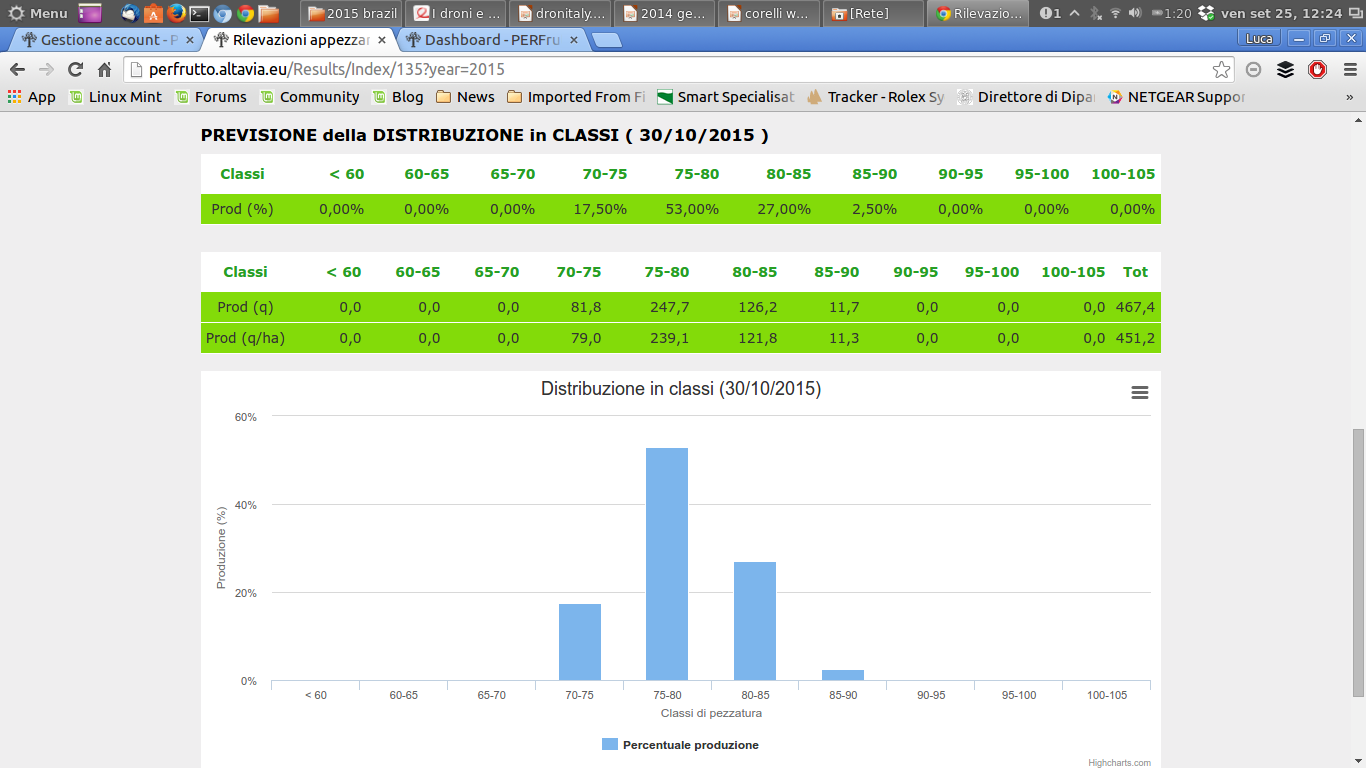Switch to the '2014 ge...' taskbar window

(664, 14)
